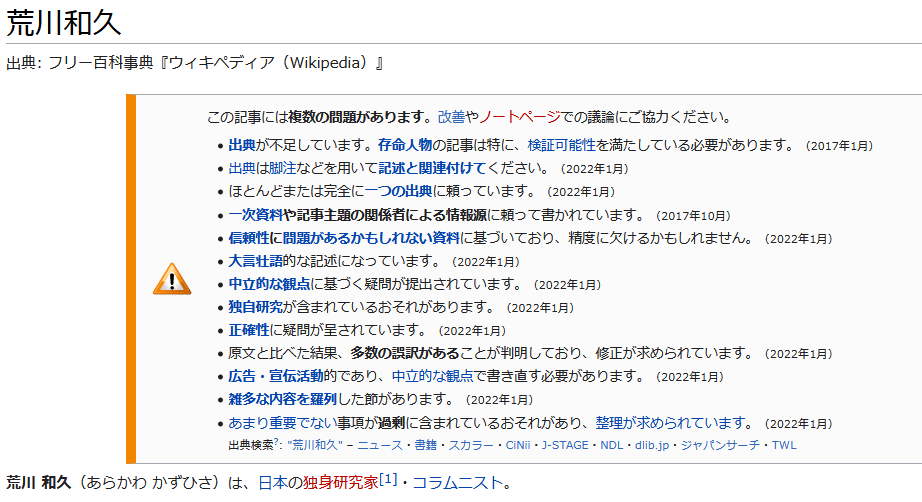Click footnote reference [1]
922x502 pixels.
coord(388,479)
